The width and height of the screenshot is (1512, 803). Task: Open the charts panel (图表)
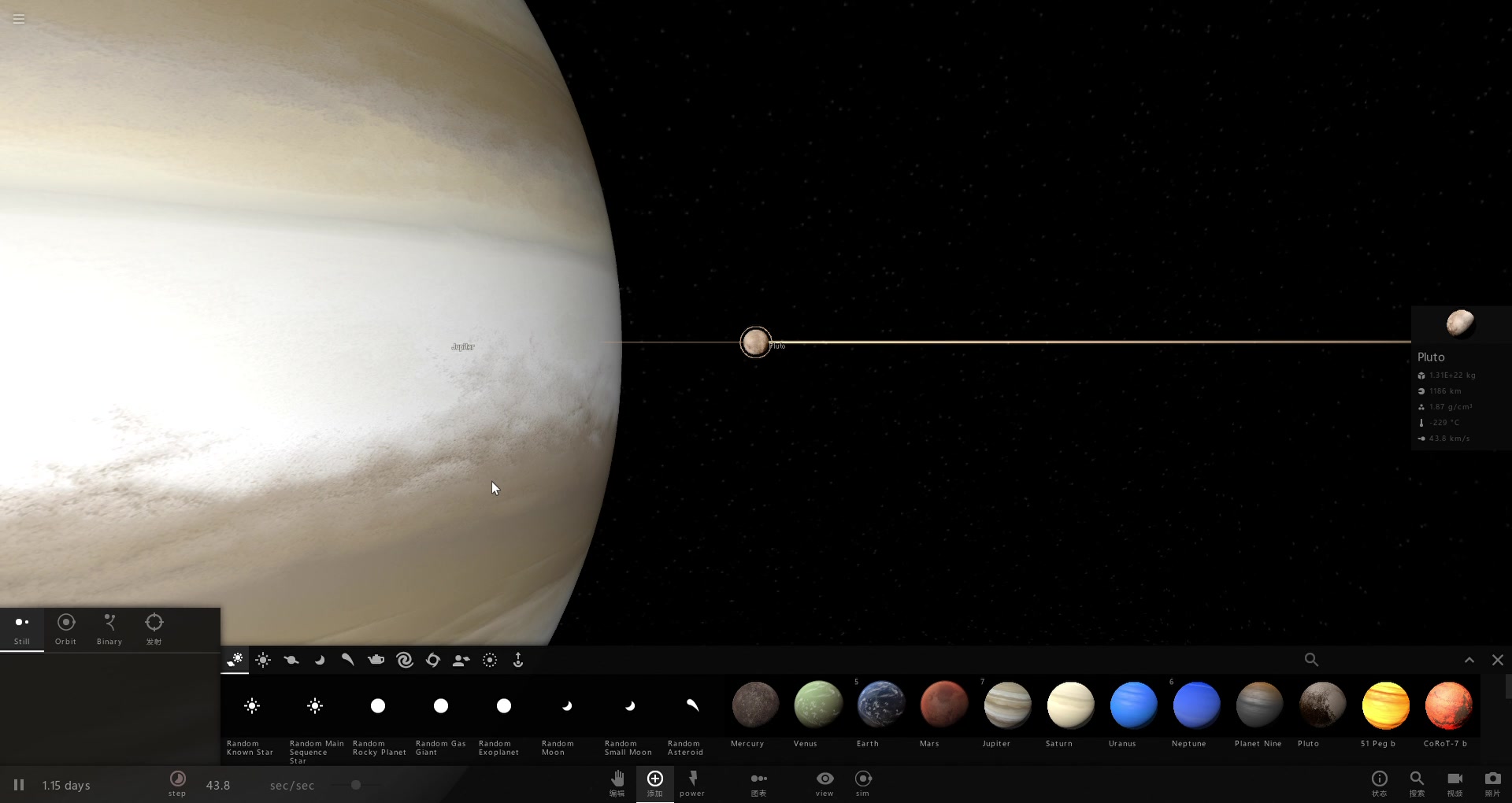[x=759, y=783]
